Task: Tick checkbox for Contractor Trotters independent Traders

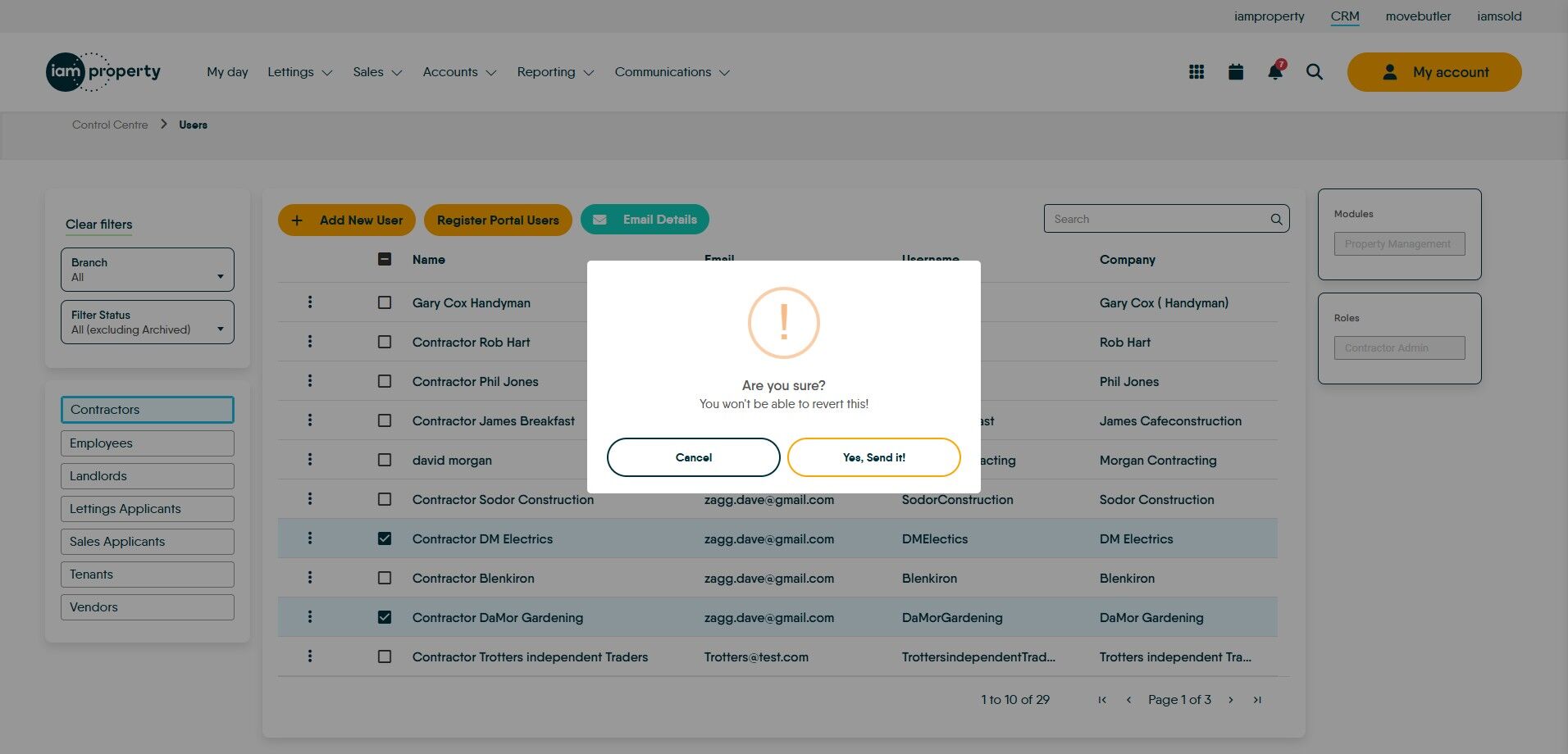Action: tap(385, 656)
